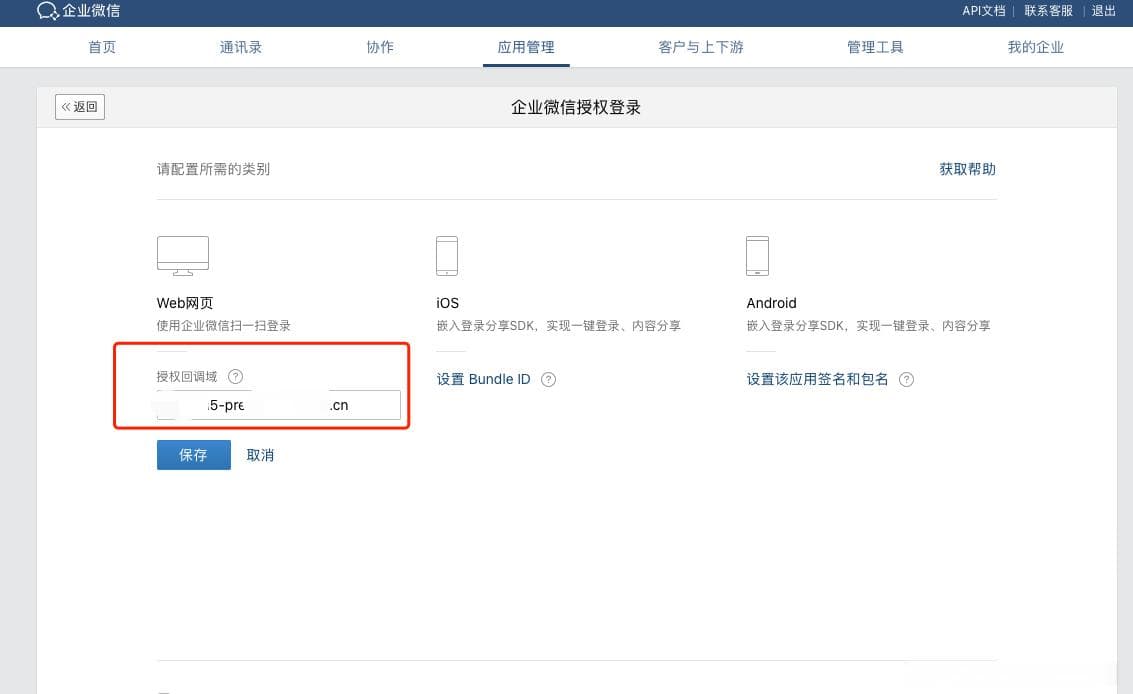The height and width of the screenshot is (694, 1133).
Task: Click the help icon beside Bundle ID
Action: 548,380
